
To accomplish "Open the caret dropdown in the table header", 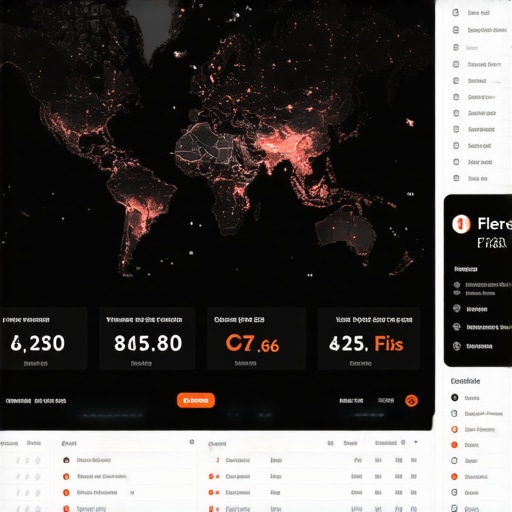I will click(416, 442).
